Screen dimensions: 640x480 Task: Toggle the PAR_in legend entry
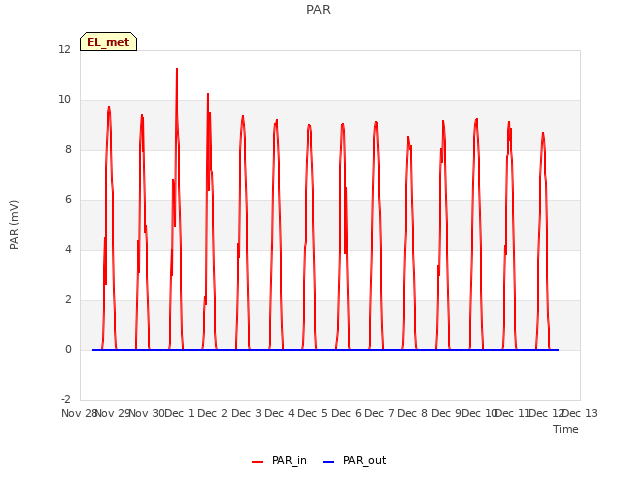(x=279, y=460)
